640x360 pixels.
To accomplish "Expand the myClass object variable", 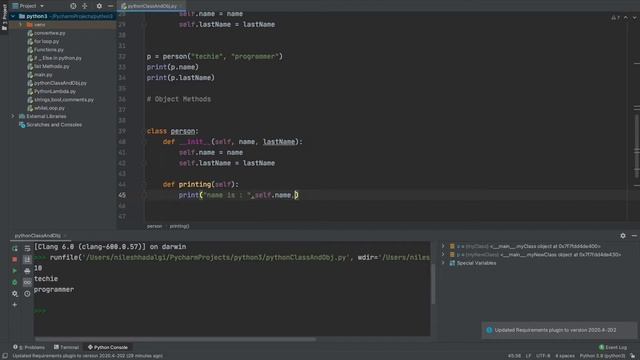I will 443,246.
